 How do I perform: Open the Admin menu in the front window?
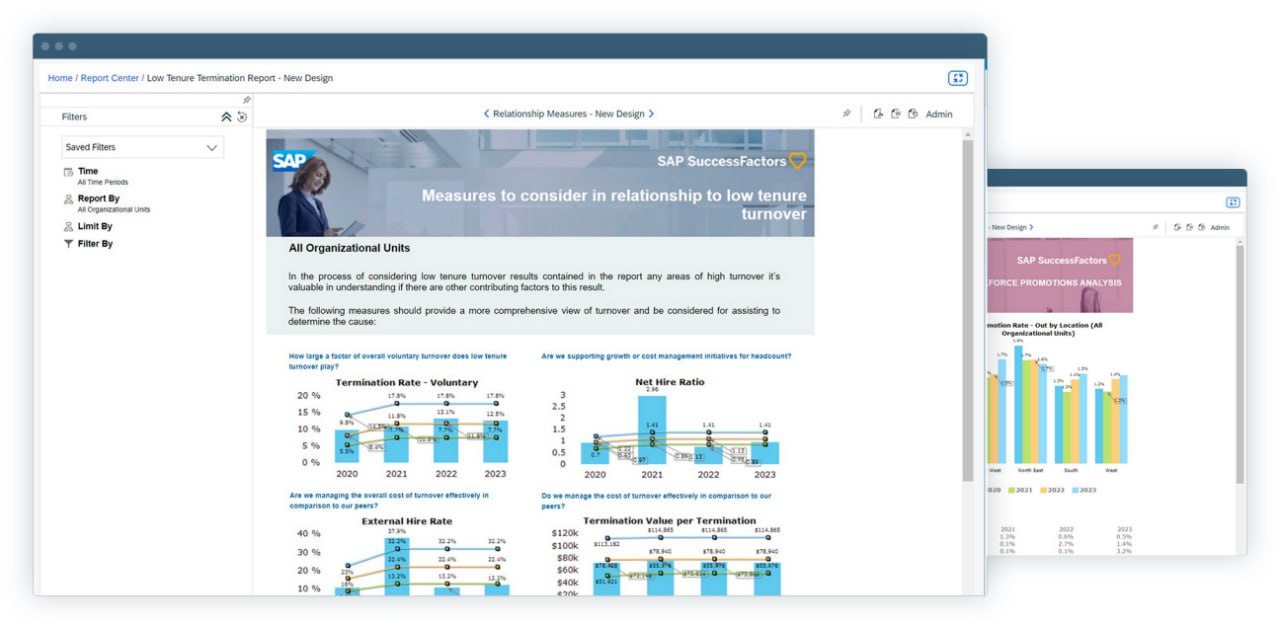(x=939, y=114)
